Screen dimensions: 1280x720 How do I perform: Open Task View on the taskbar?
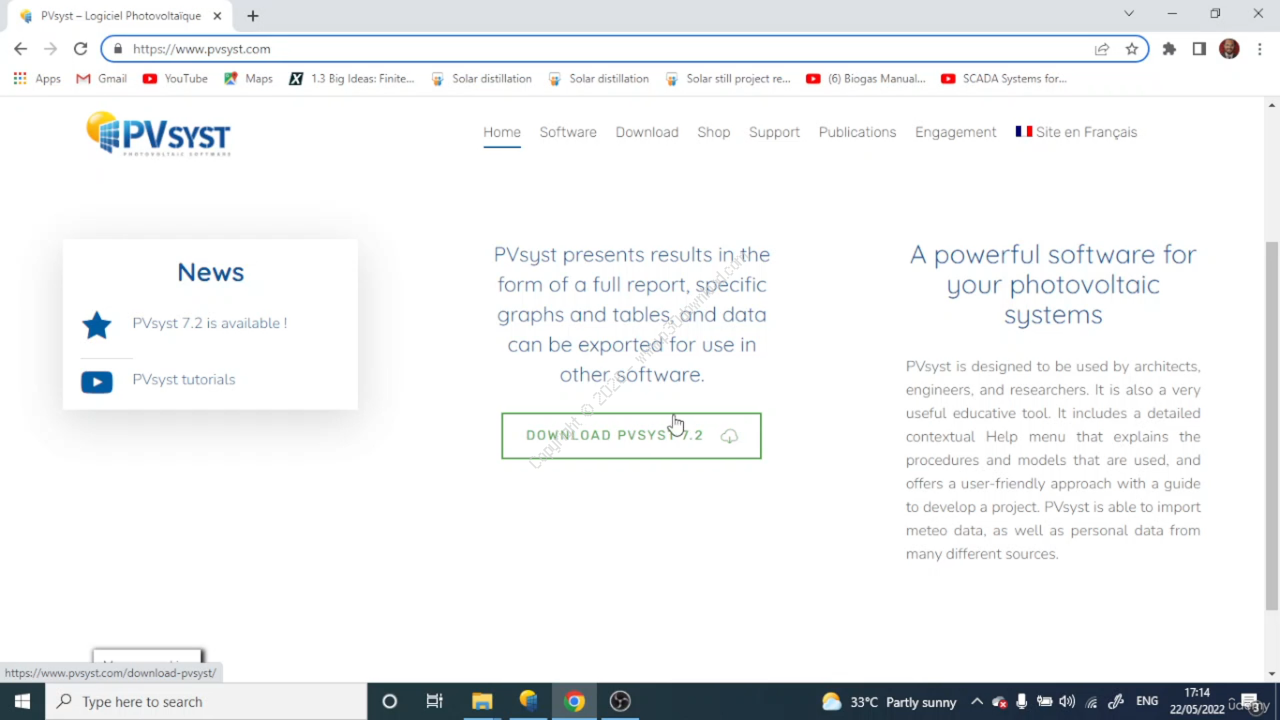435,701
